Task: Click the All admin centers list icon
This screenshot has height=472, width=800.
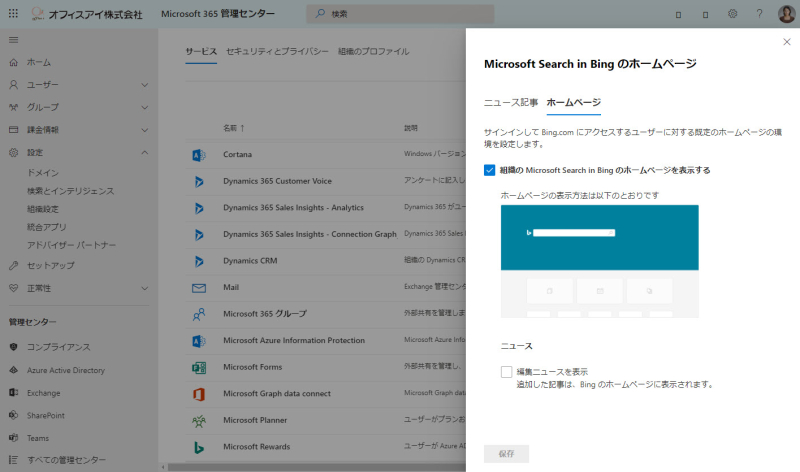Action: click(x=13, y=460)
